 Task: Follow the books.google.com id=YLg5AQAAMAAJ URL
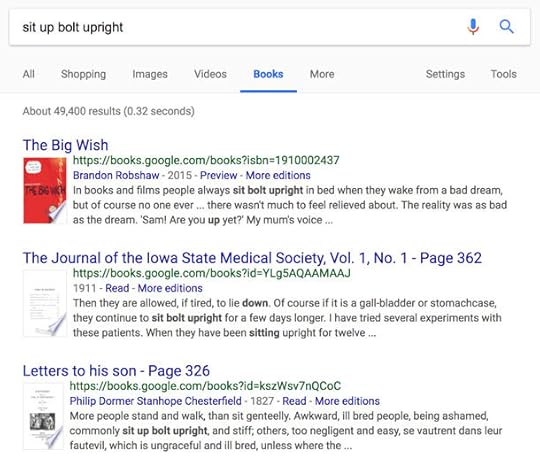coord(211,273)
